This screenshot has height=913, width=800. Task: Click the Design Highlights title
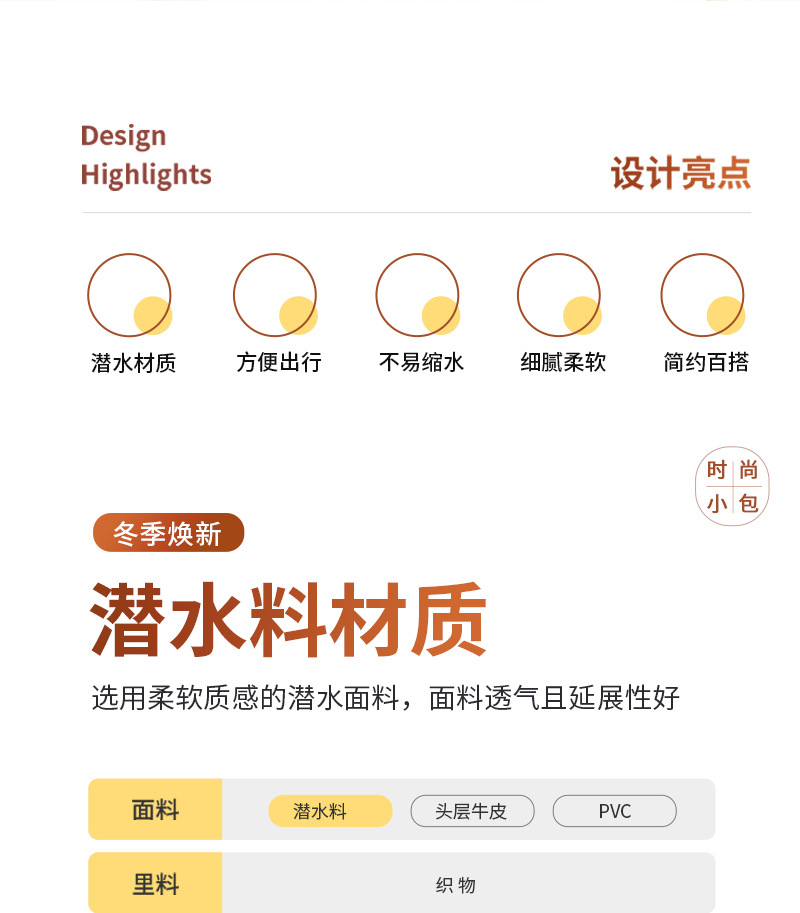(x=146, y=155)
